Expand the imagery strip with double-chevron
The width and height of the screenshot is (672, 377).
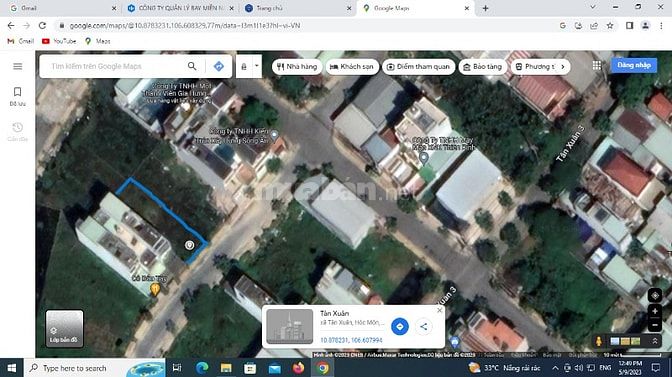tap(655, 341)
